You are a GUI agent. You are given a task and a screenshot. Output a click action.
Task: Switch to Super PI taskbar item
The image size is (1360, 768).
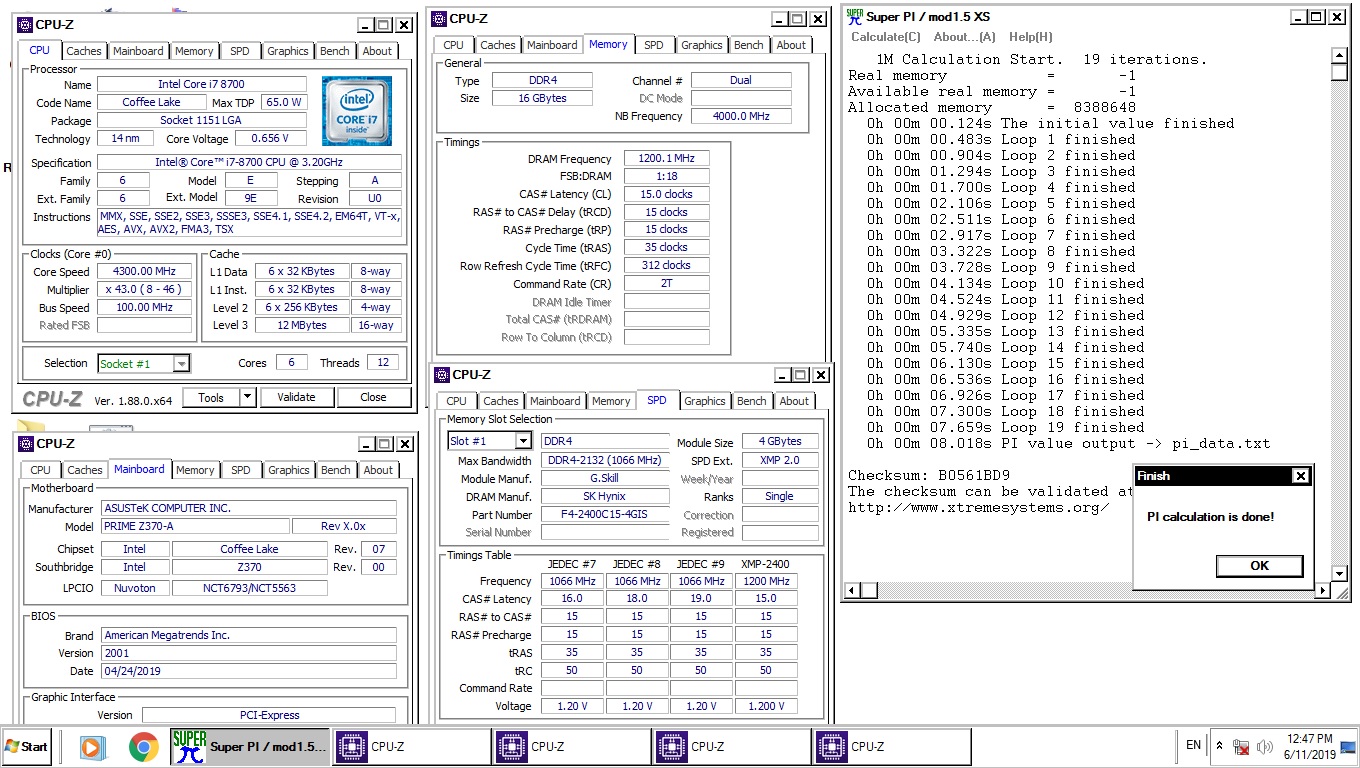pos(250,747)
